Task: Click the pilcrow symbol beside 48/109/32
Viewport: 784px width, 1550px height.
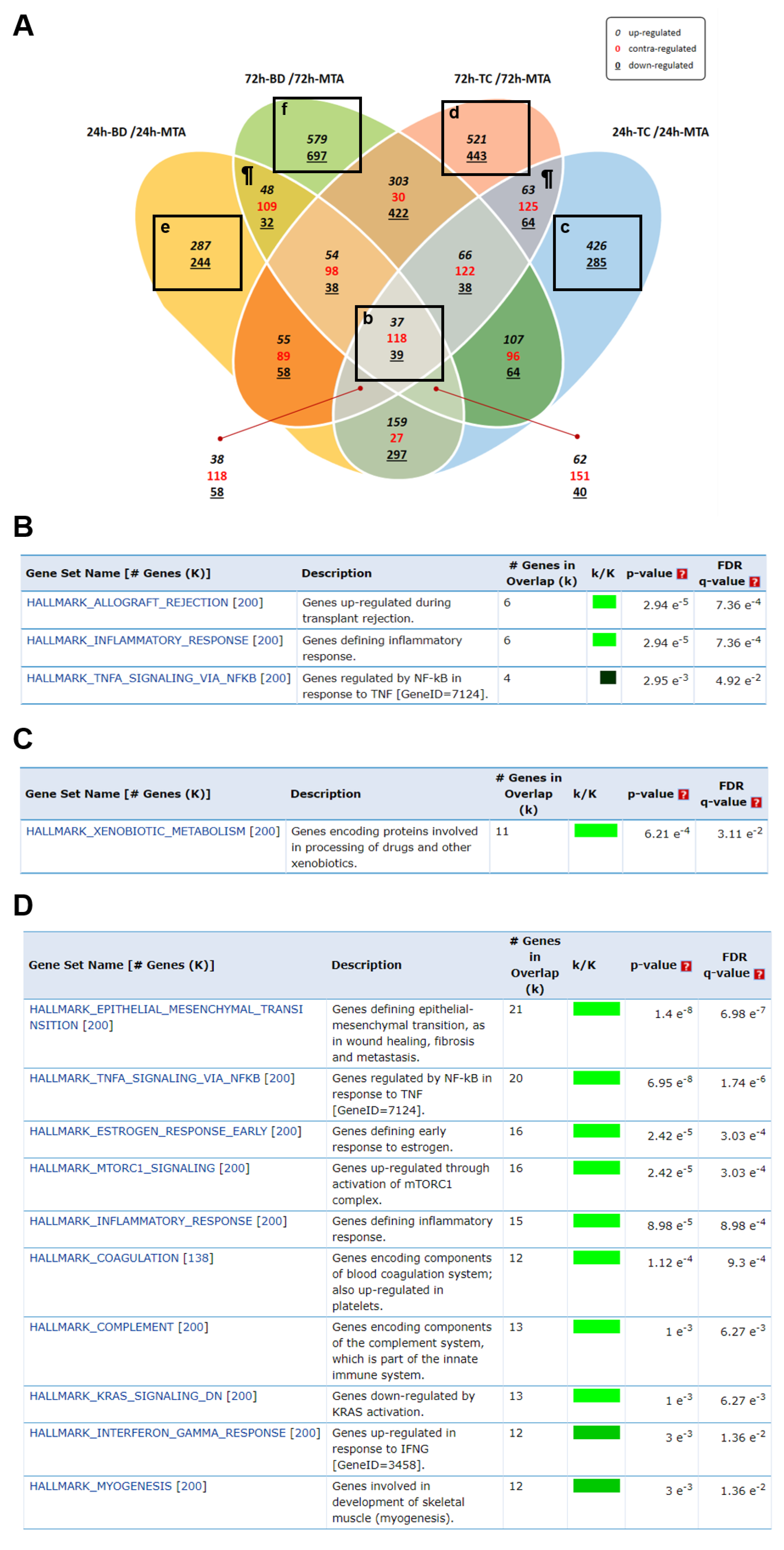Action: click(x=247, y=176)
